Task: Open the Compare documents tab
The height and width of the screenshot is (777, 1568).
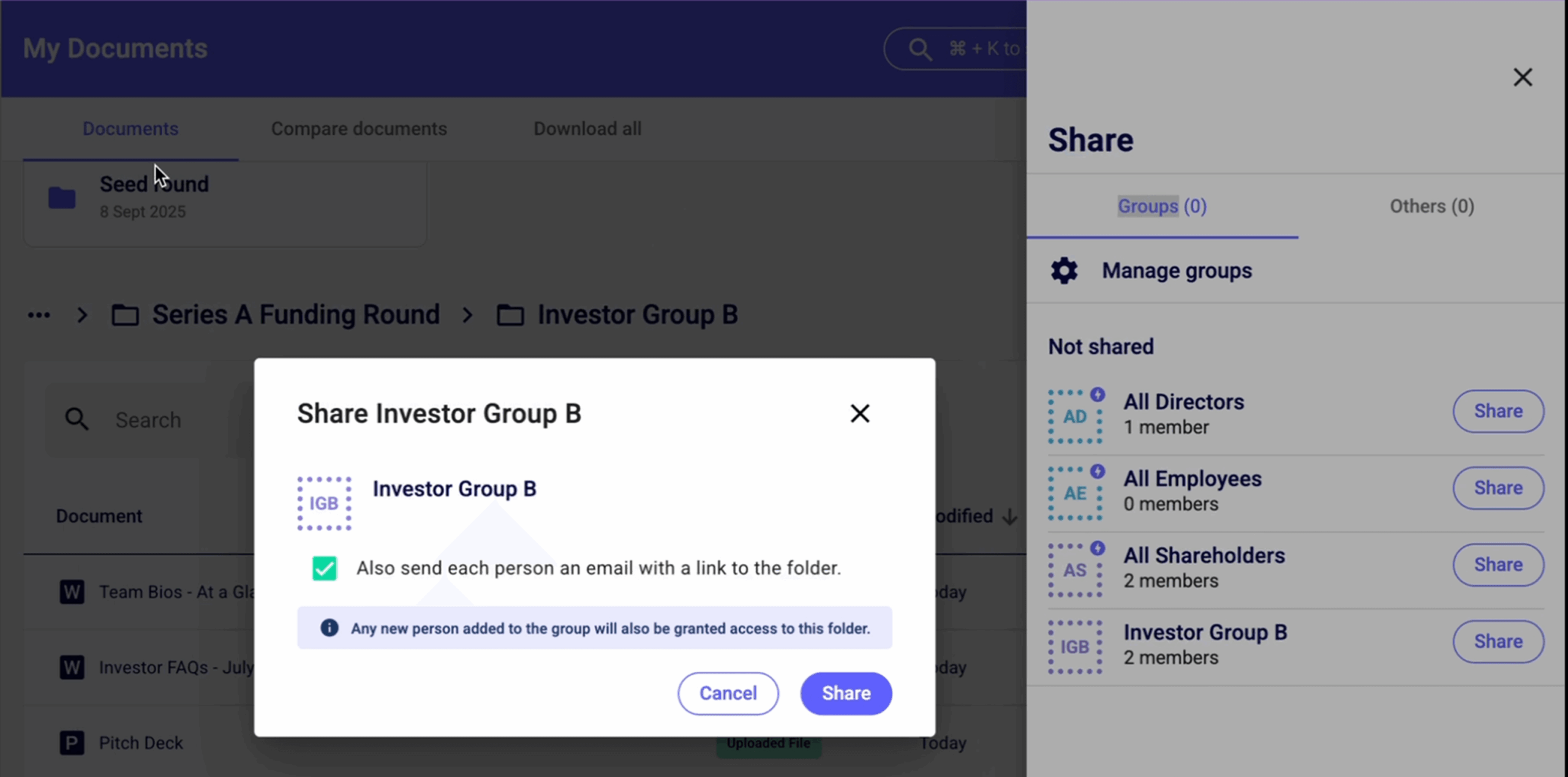Action: (x=359, y=129)
